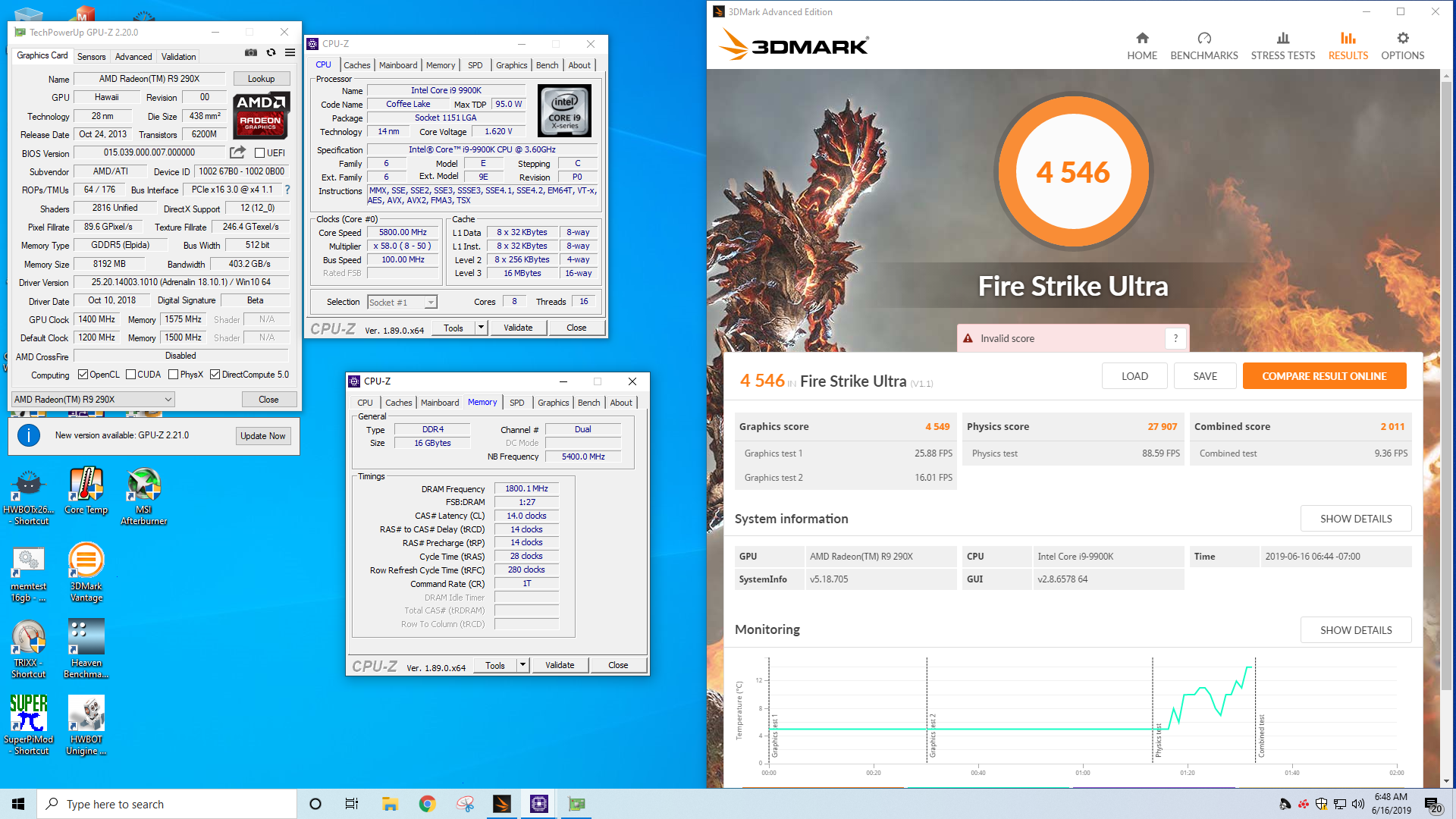Screen dimensions: 1456x819
Task: Open the TRIXX shortcut on desktop
Action: (x=29, y=649)
